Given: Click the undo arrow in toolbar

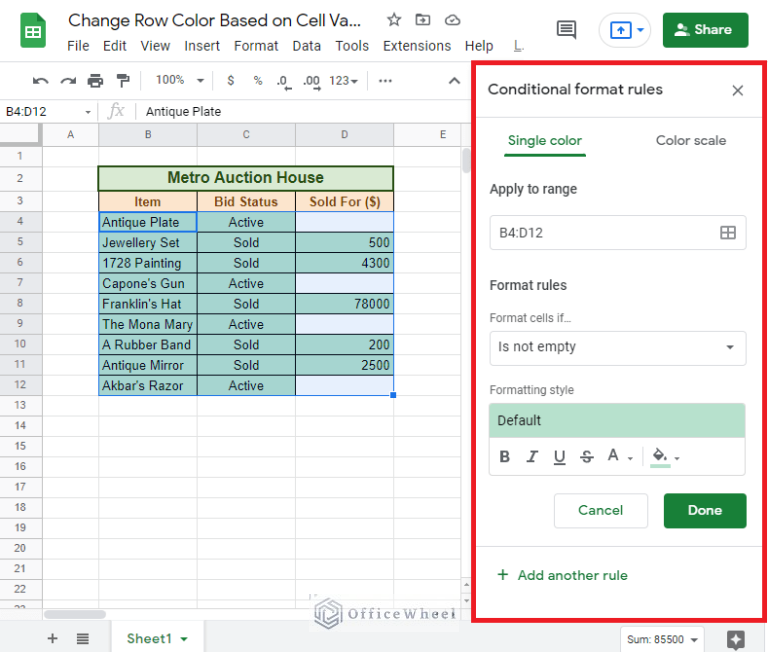Looking at the screenshot, I should click(41, 81).
